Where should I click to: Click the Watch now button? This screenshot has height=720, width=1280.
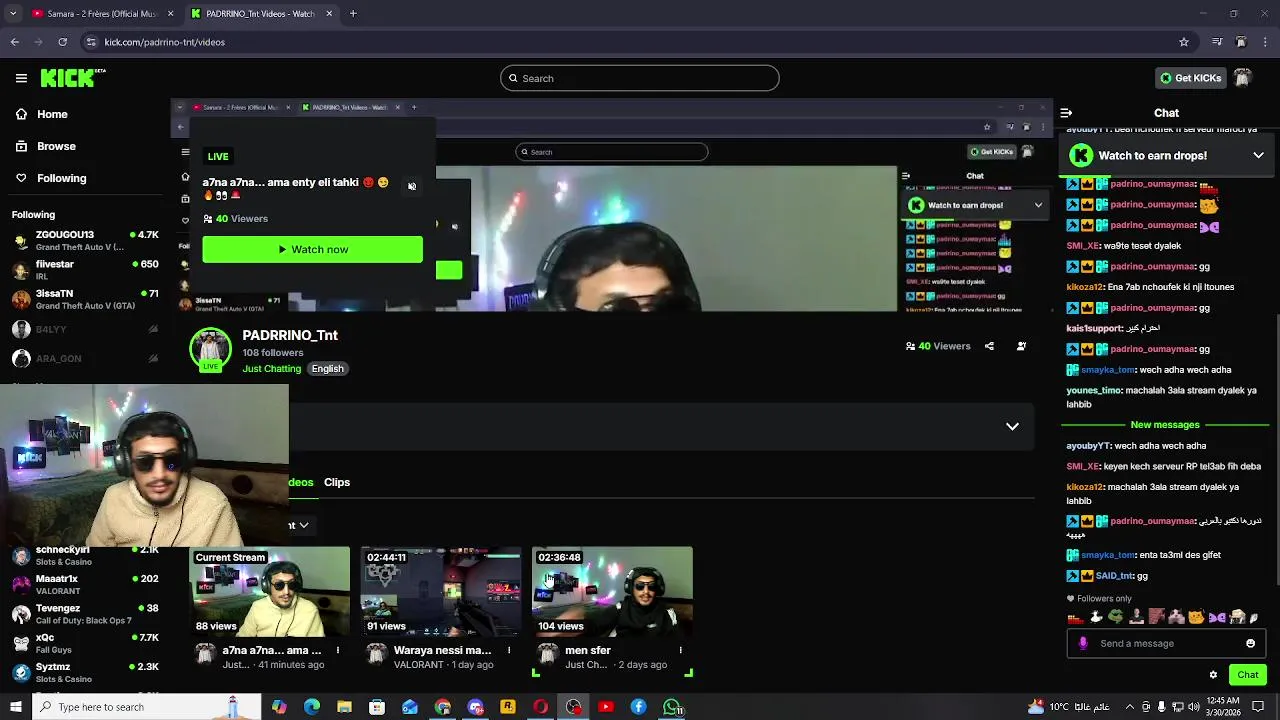pos(312,249)
